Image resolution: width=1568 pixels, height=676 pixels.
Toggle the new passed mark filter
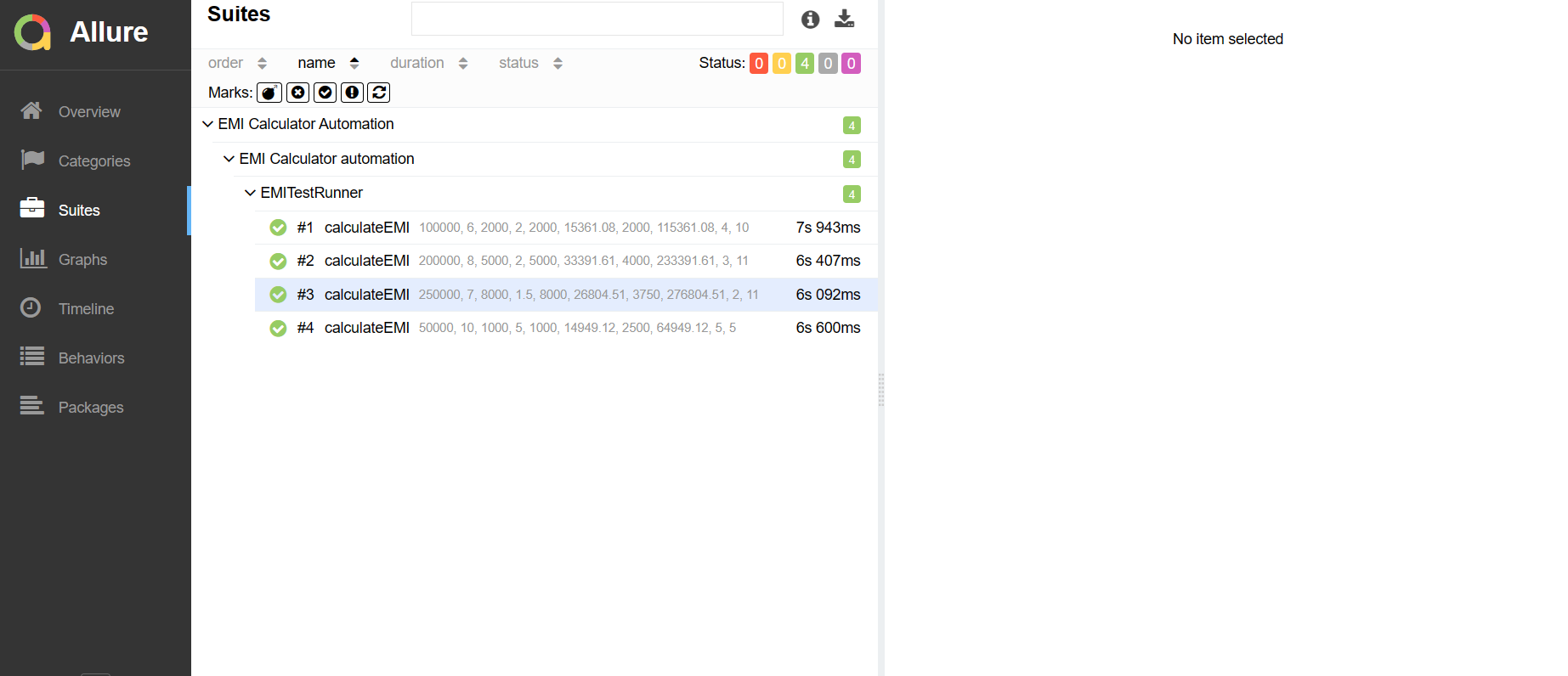[x=325, y=93]
